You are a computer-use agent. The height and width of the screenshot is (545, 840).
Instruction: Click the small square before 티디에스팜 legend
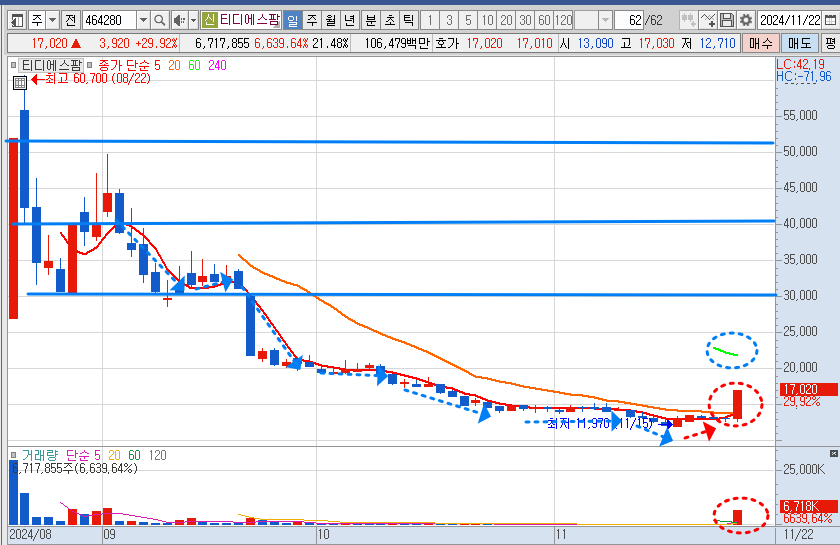(x=13, y=65)
